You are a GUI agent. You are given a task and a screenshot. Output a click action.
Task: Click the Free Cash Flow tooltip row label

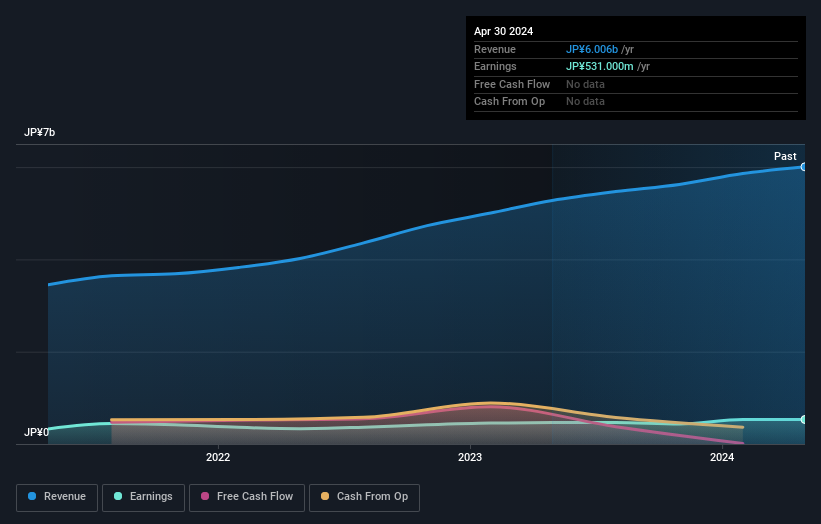coord(512,84)
